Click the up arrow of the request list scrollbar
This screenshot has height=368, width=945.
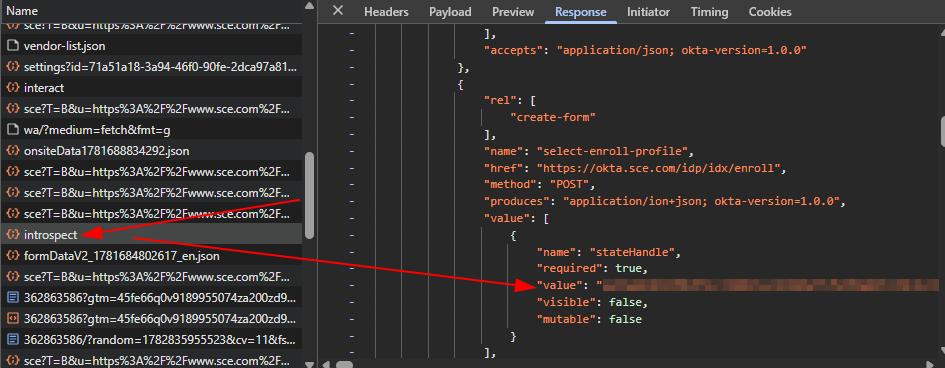(309, 5)
